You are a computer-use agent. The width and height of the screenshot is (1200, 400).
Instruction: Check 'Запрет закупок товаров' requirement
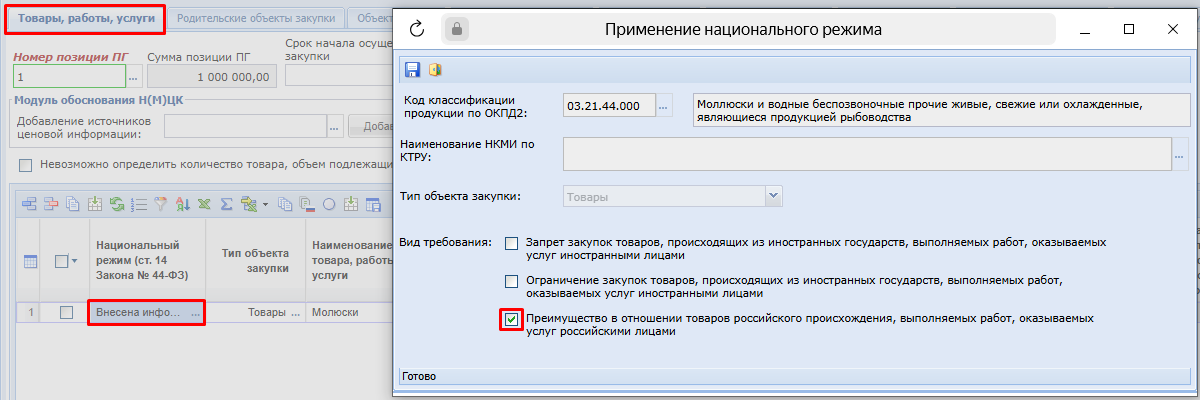(512, 243)
